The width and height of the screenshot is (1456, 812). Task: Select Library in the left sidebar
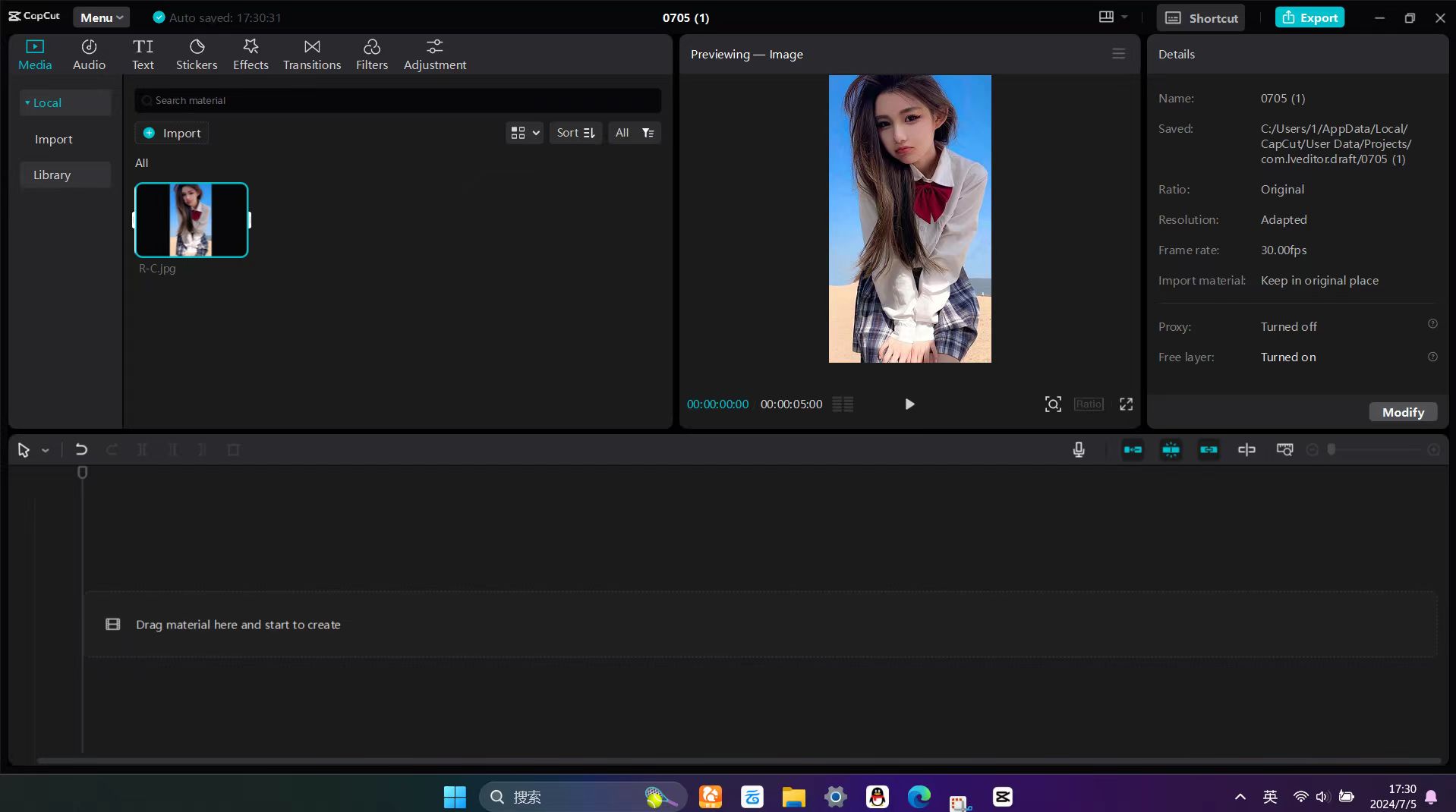(x=52, y=175)
